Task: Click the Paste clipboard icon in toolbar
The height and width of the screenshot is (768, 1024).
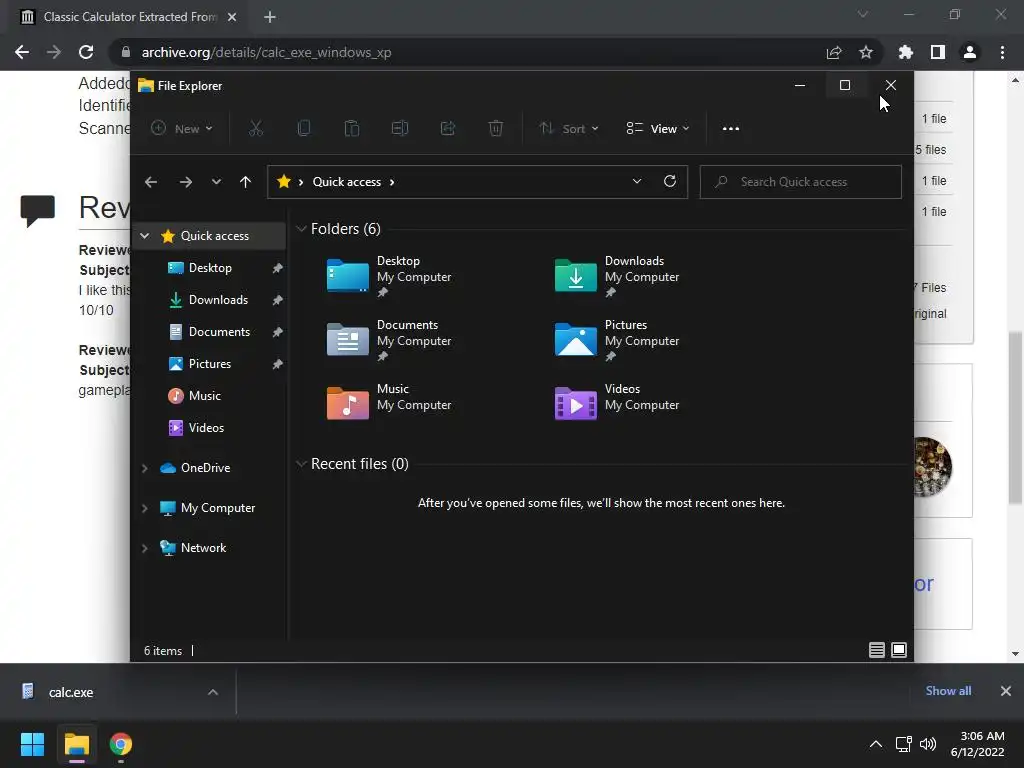Action: tap(351, 129)
